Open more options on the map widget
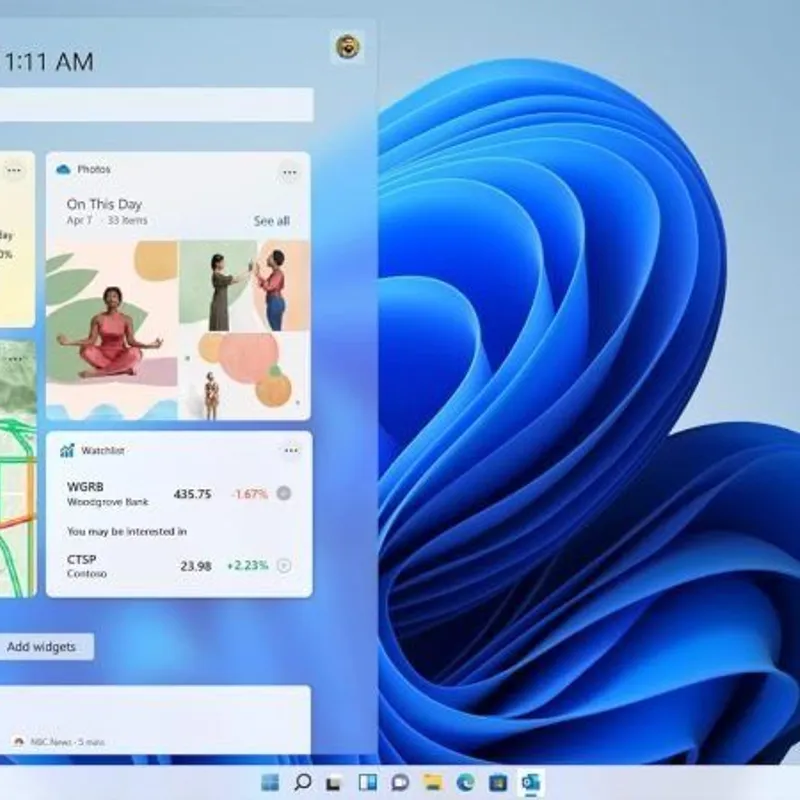The height and width of the screenshot is (800, 800). click(15, 359)
